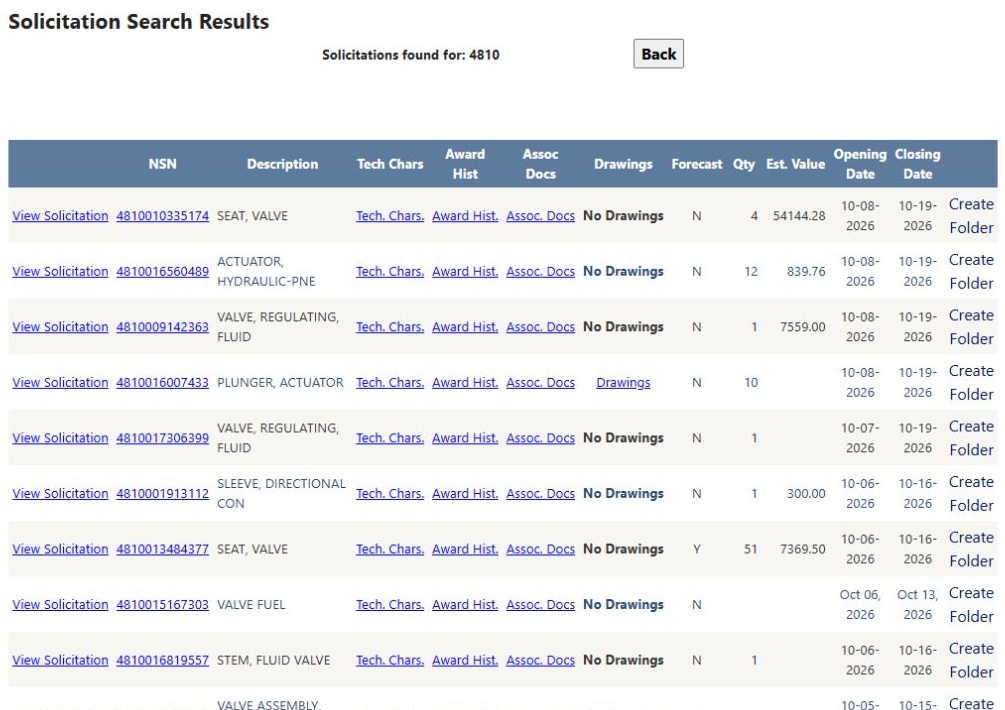Open NSN link 4810016007433

pyautogui.click(x=162, y=383)
